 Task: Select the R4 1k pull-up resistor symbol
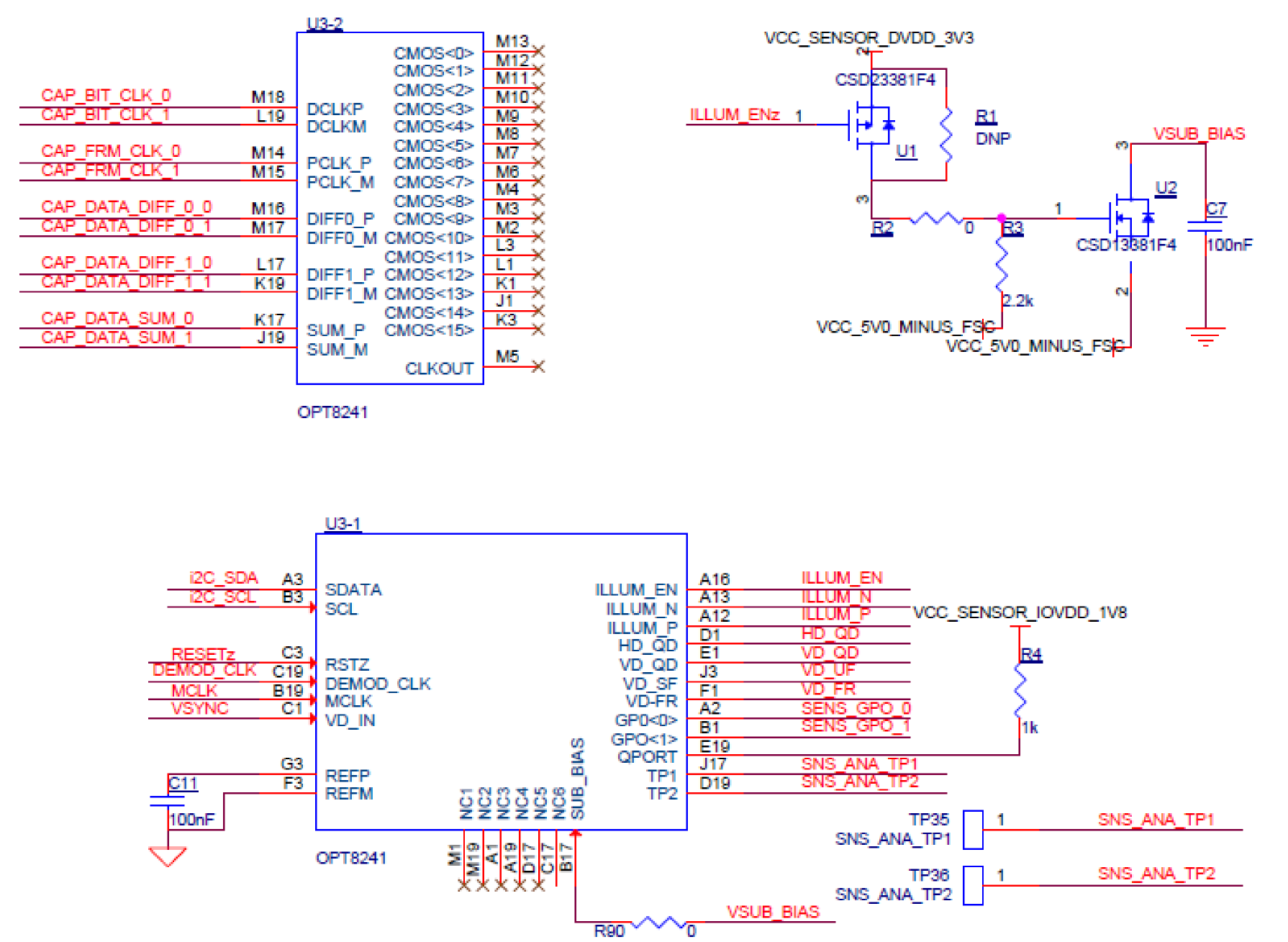pyautogui.click(x=1020, y=690)
